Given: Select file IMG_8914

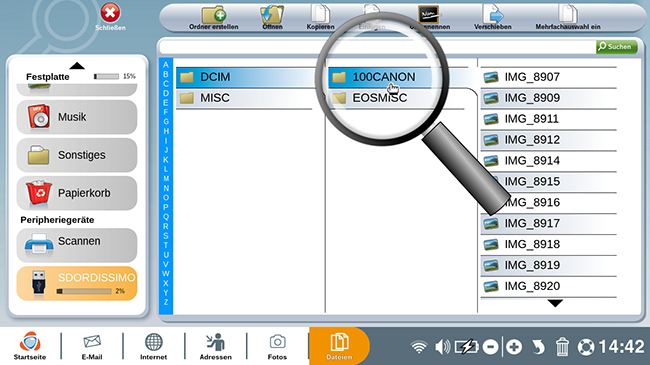Looking at the screenshot, I should click(x=548, y=161).
